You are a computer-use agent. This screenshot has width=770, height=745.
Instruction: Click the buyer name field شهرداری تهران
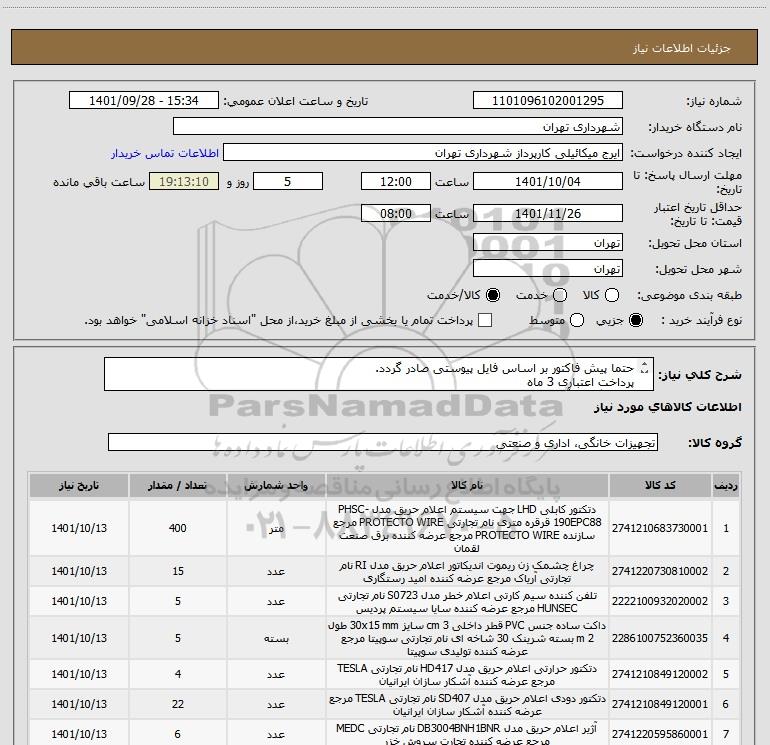coord(398,127)
